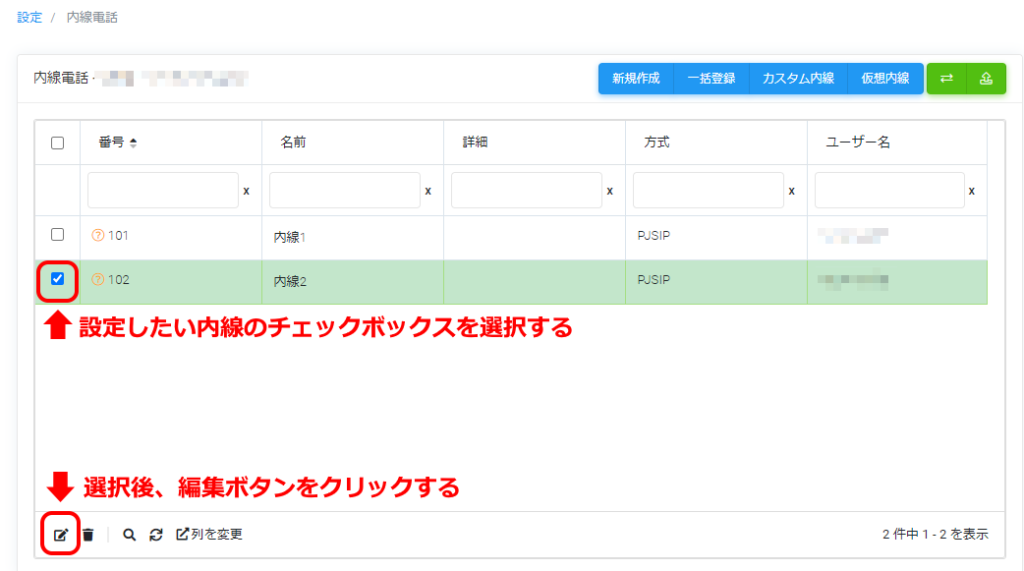Click the green upload export button
This screenshot has width=1024, height=571.
click(986, 78)
